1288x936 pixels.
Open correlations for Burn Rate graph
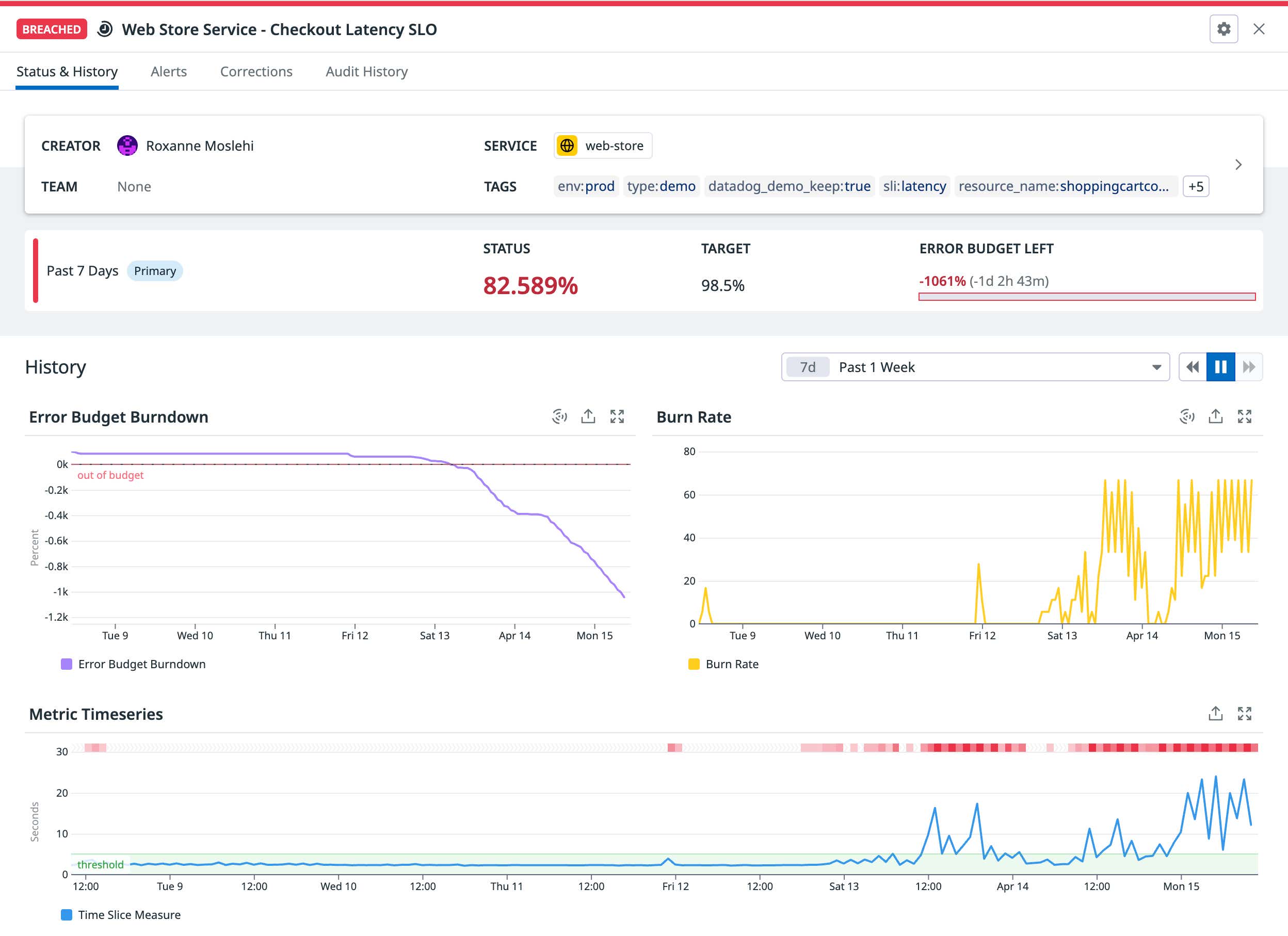tap(1186, 416)
